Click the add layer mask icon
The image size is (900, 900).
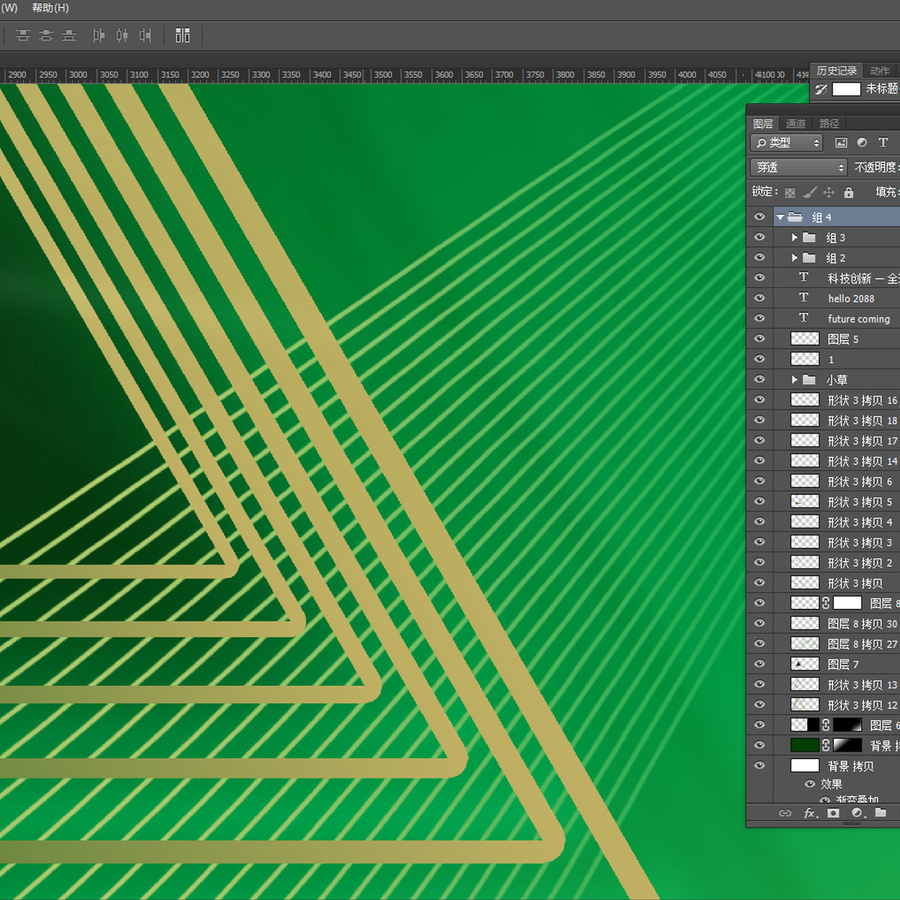click(x=833, y=813)
